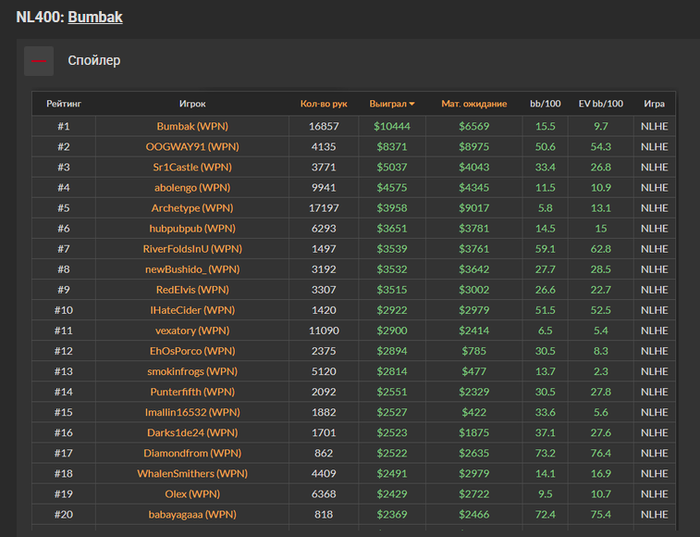This screenshot has width=700, height=537.
Task: Open player Imallin16532 (WPN) profile
Action: pos(192,412)
